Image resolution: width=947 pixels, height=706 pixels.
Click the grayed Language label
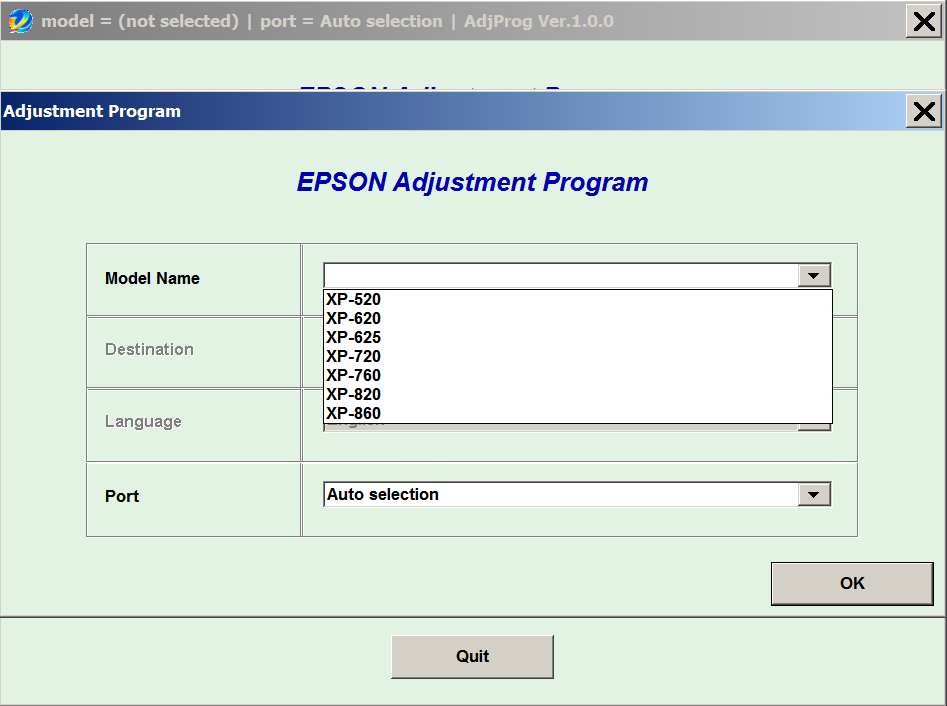143,422
